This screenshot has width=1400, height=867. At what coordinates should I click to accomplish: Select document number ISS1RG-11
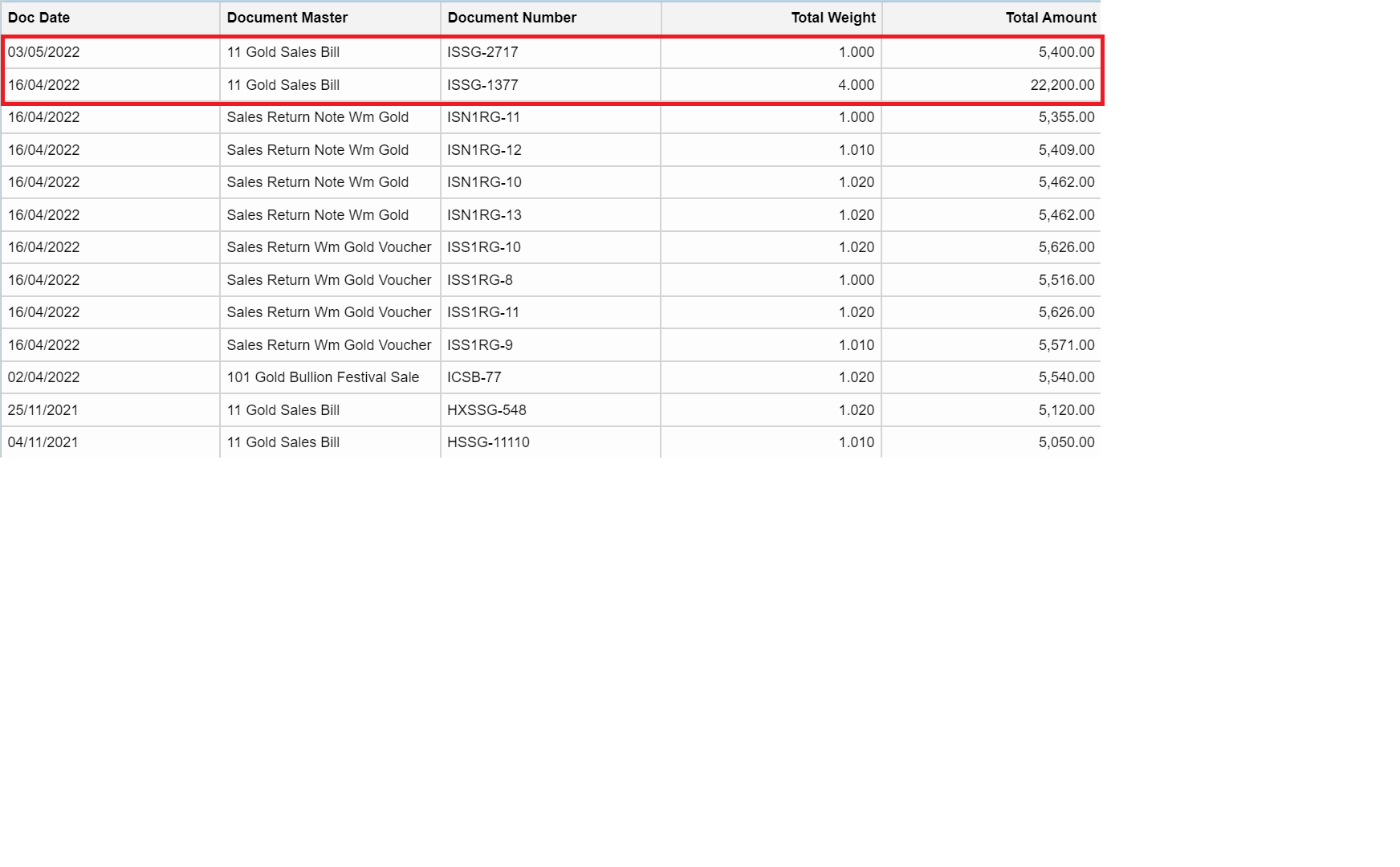point(483,312)
